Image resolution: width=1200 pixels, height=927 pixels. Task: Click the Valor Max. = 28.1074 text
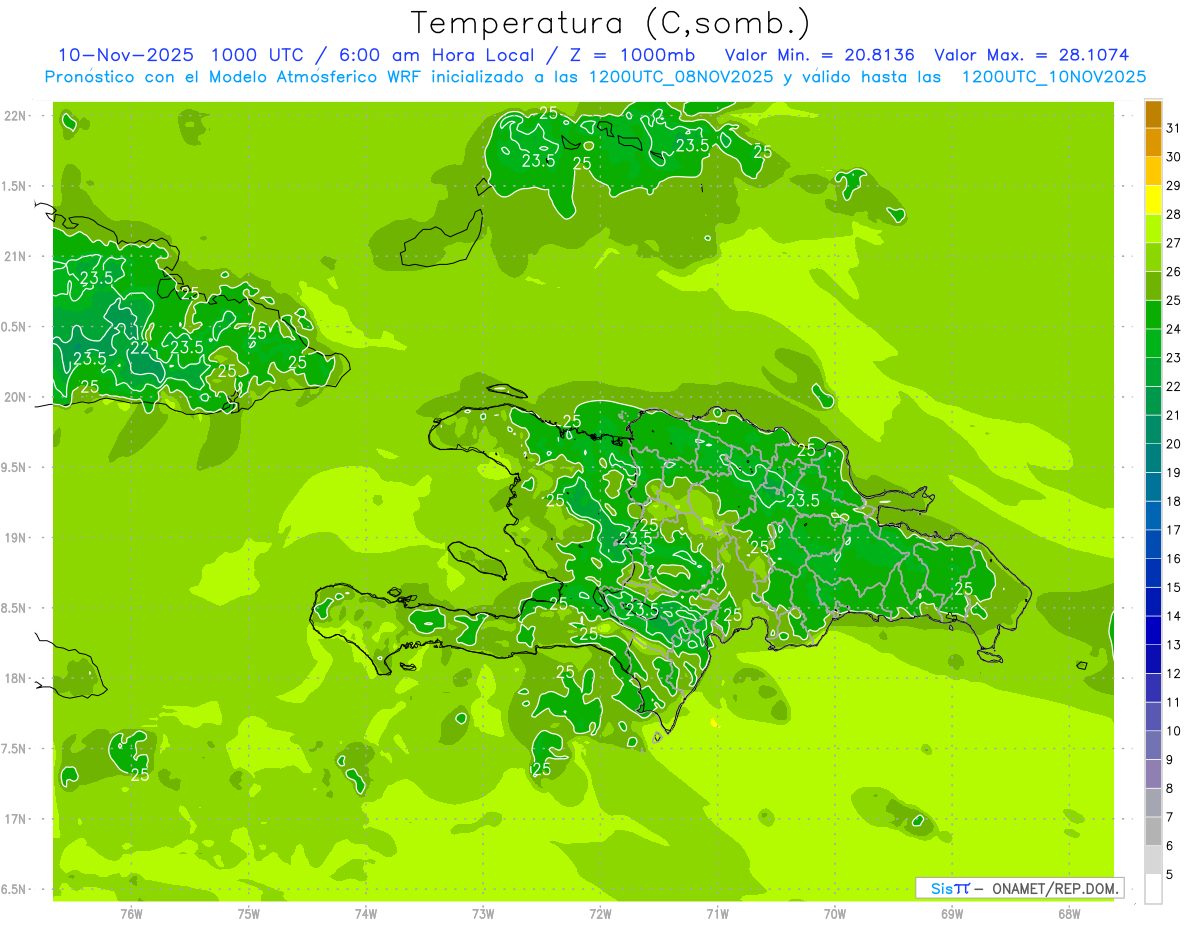point(1031,55)
